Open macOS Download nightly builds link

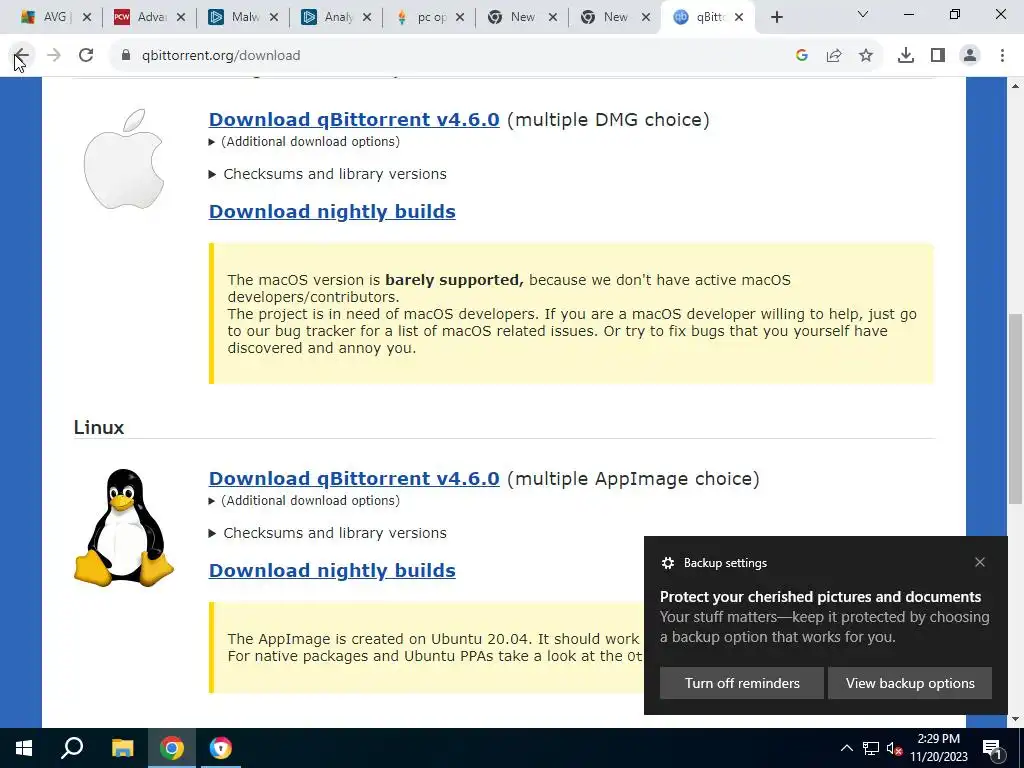[332, 212]
